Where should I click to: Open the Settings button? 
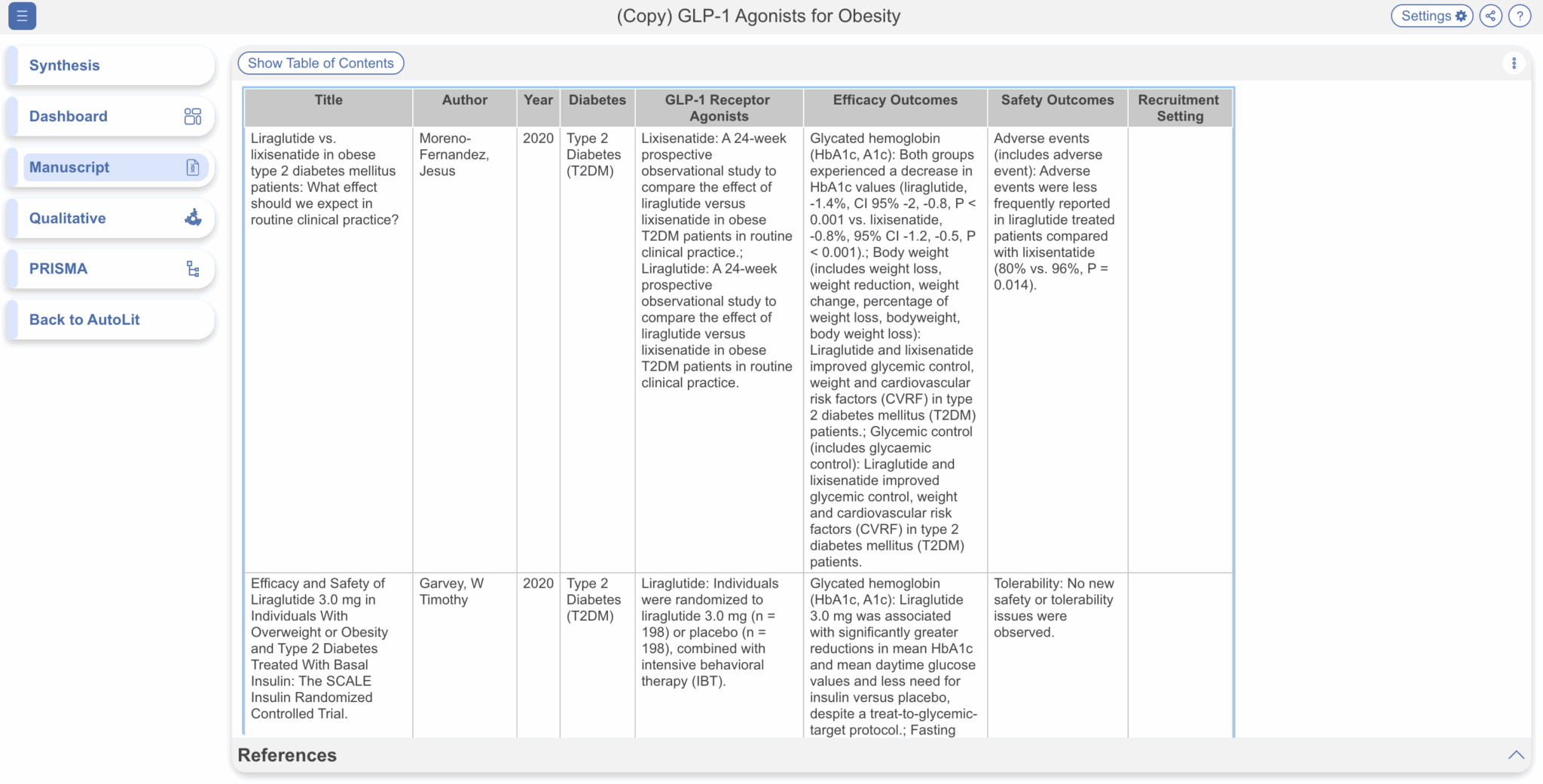point(1432,16)
